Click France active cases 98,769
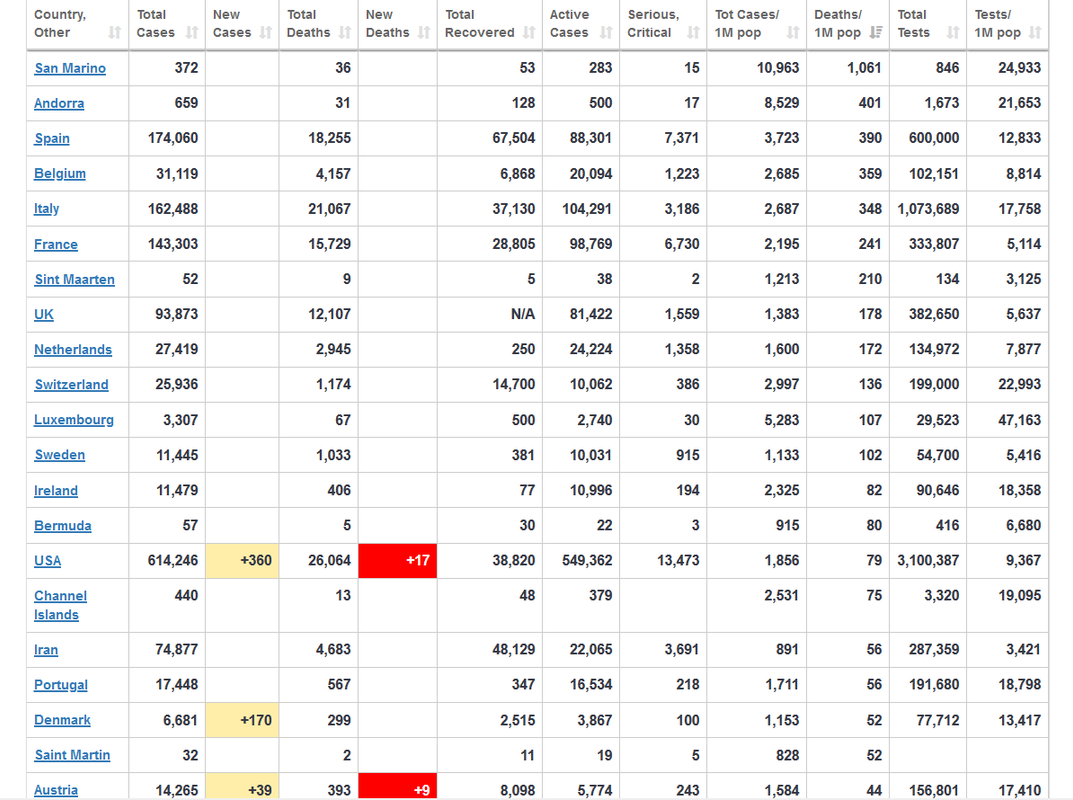This screenshot has height=800, width=1073. point(591,244)
